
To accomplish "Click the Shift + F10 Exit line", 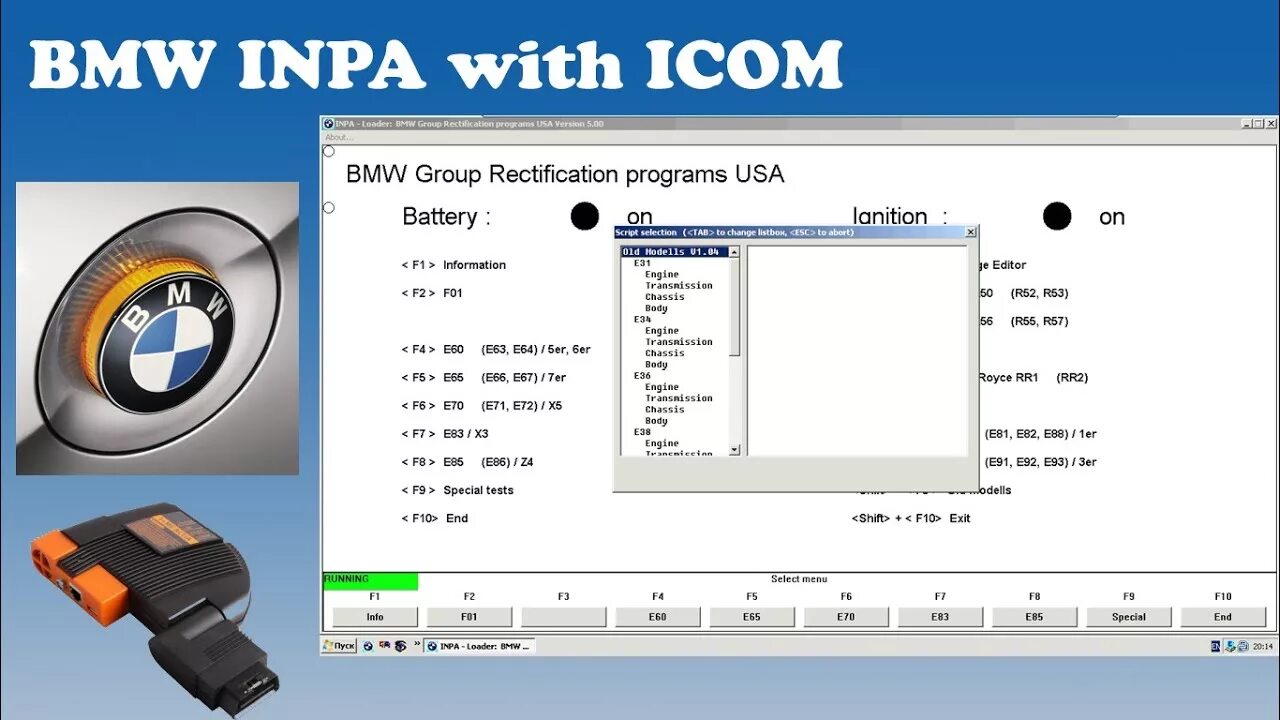I will [911, 518].
